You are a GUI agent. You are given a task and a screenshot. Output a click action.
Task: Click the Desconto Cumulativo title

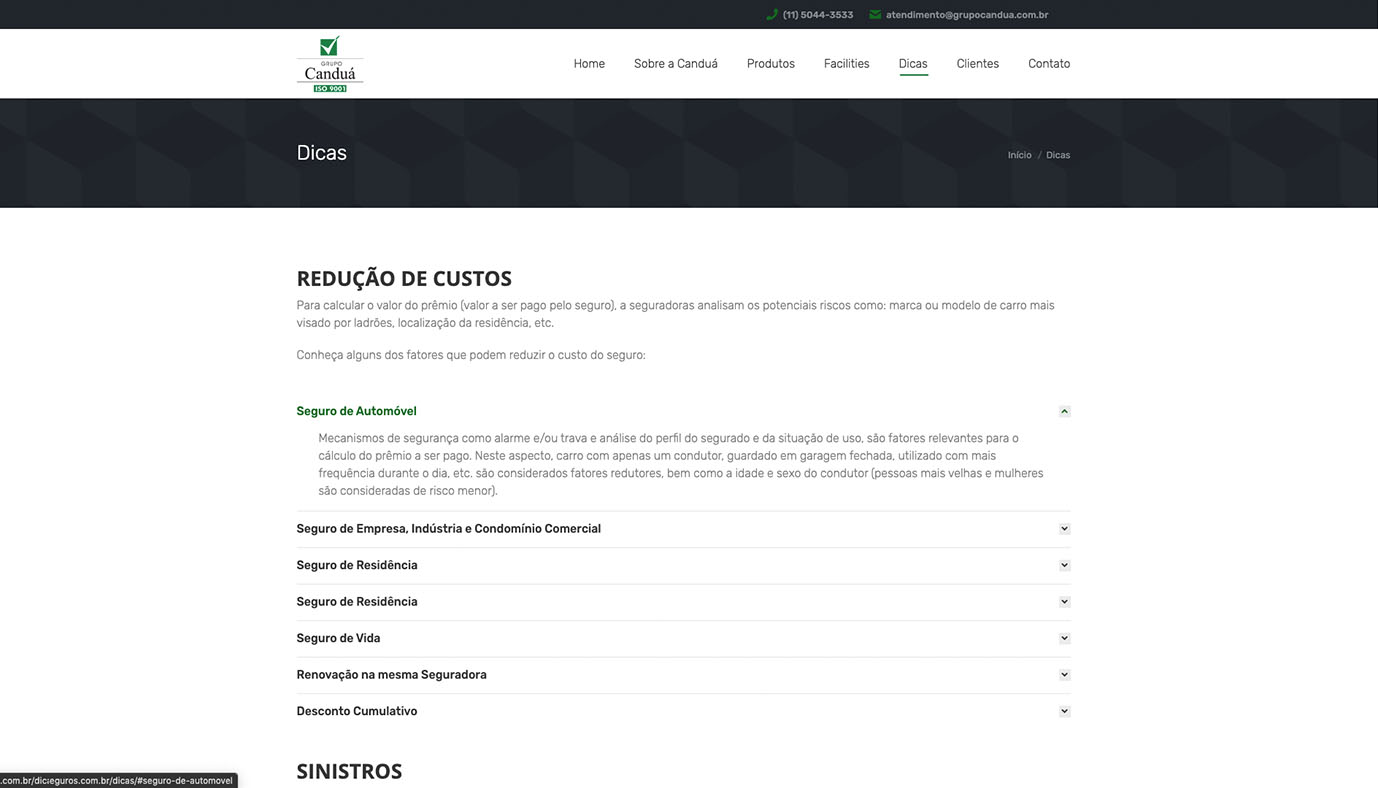[x=357, y=711]
